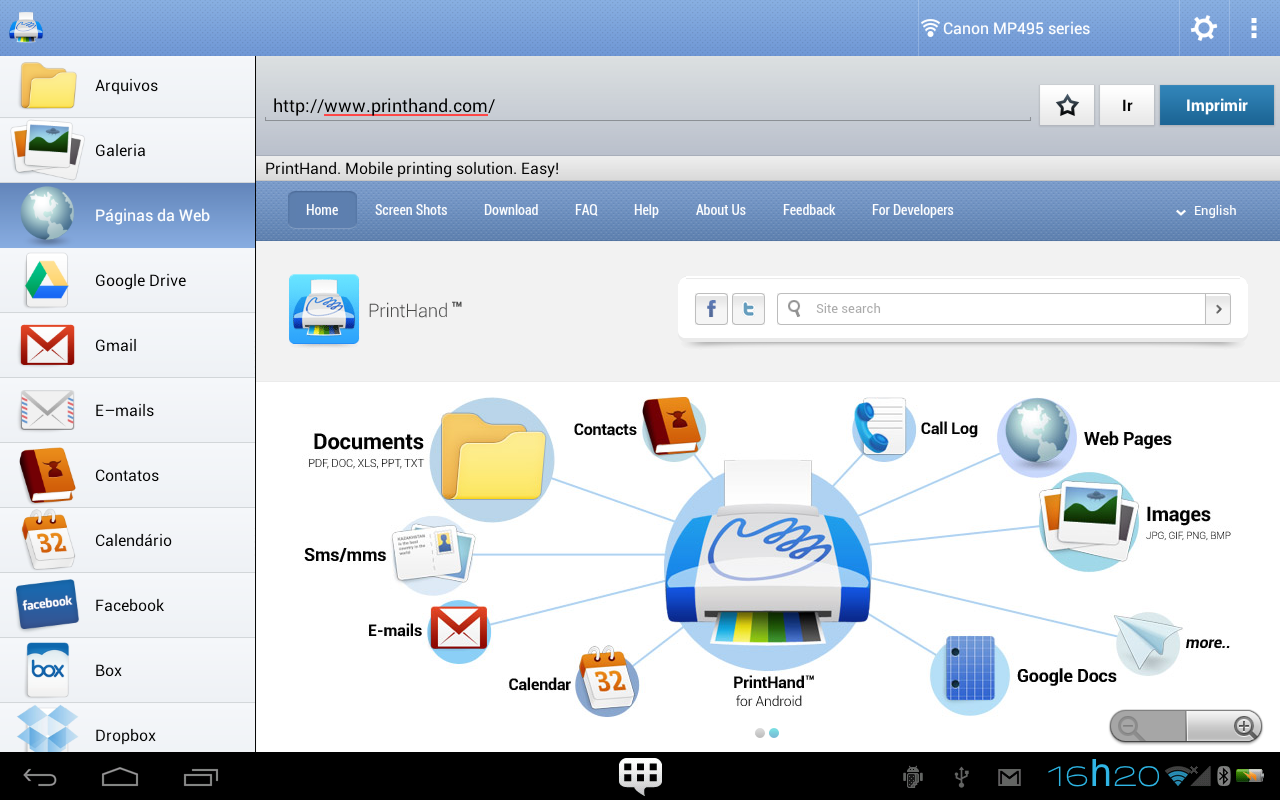Tap the recent apps button
This screenshot has width=1280, height=800.
click(x=201, y=777)
